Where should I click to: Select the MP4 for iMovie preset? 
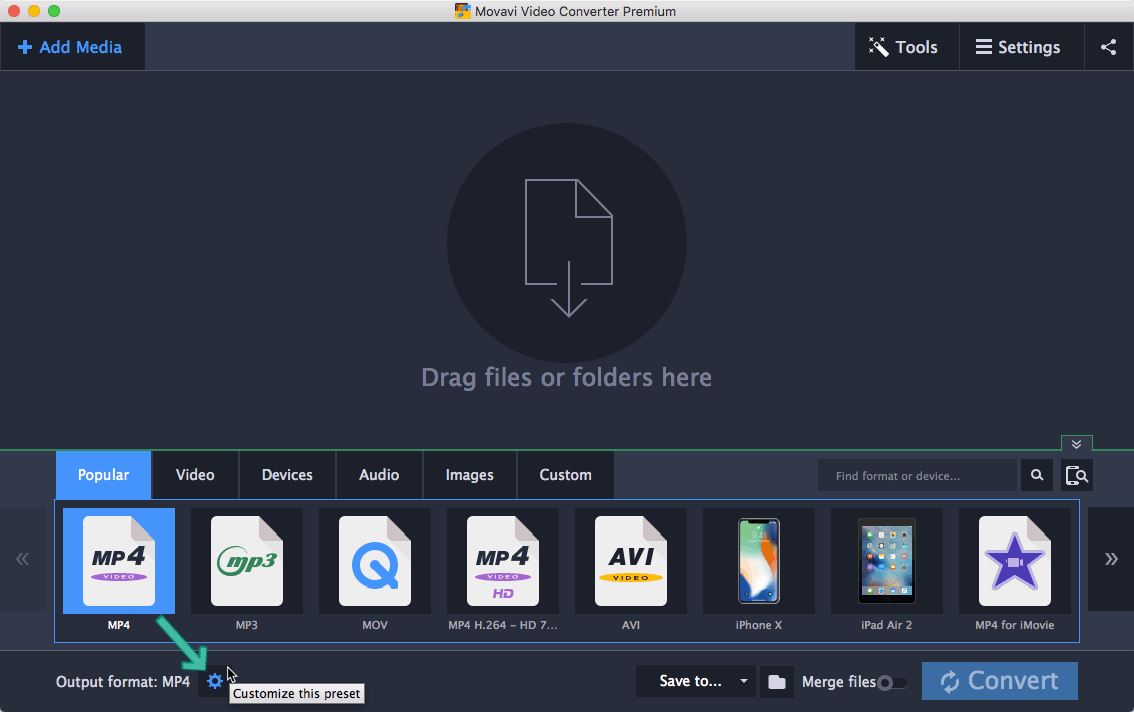(x=1015, y=561)
